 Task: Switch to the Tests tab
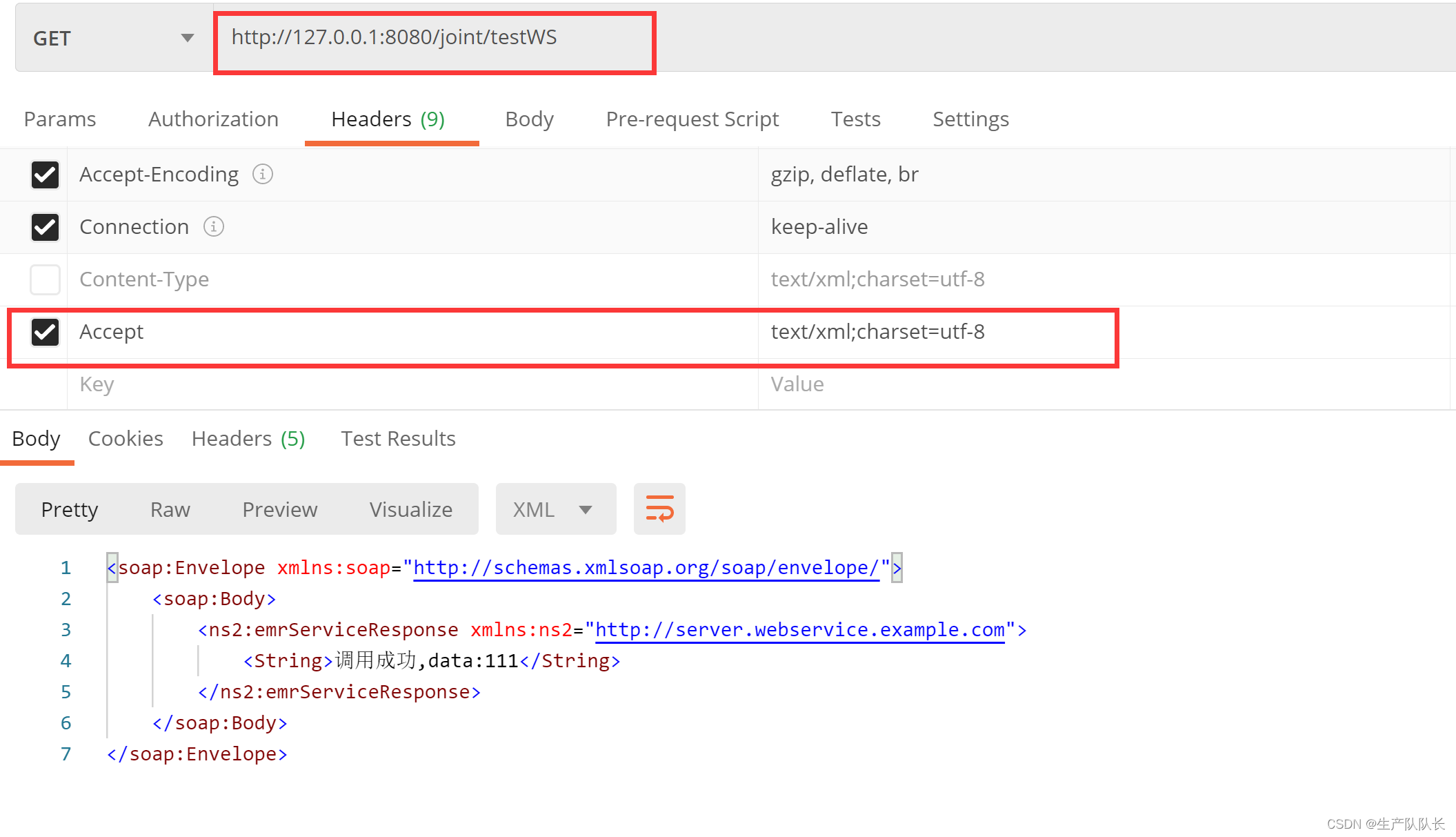coord(855,119)
